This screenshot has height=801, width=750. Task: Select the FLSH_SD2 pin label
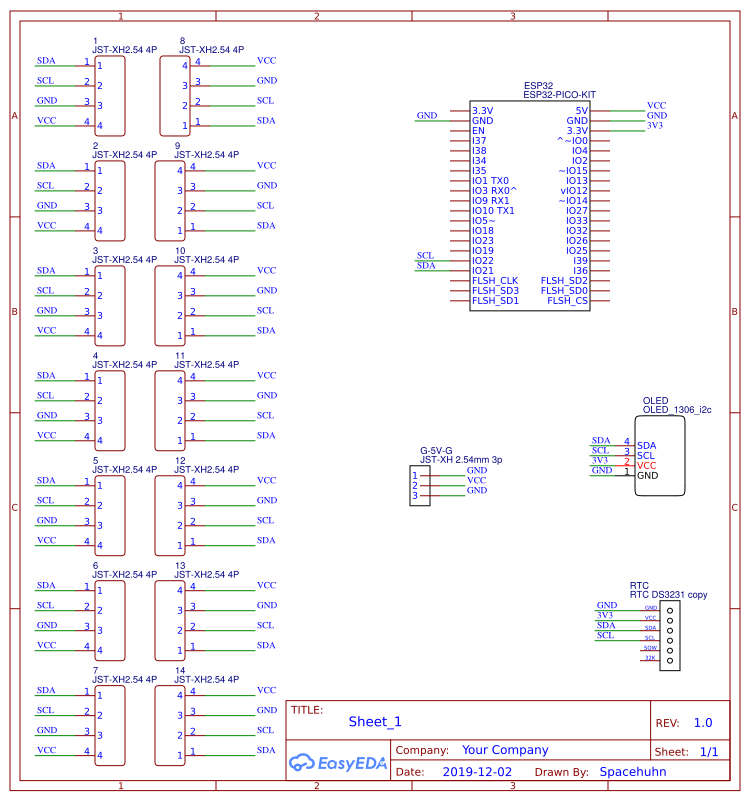(565, 280)
